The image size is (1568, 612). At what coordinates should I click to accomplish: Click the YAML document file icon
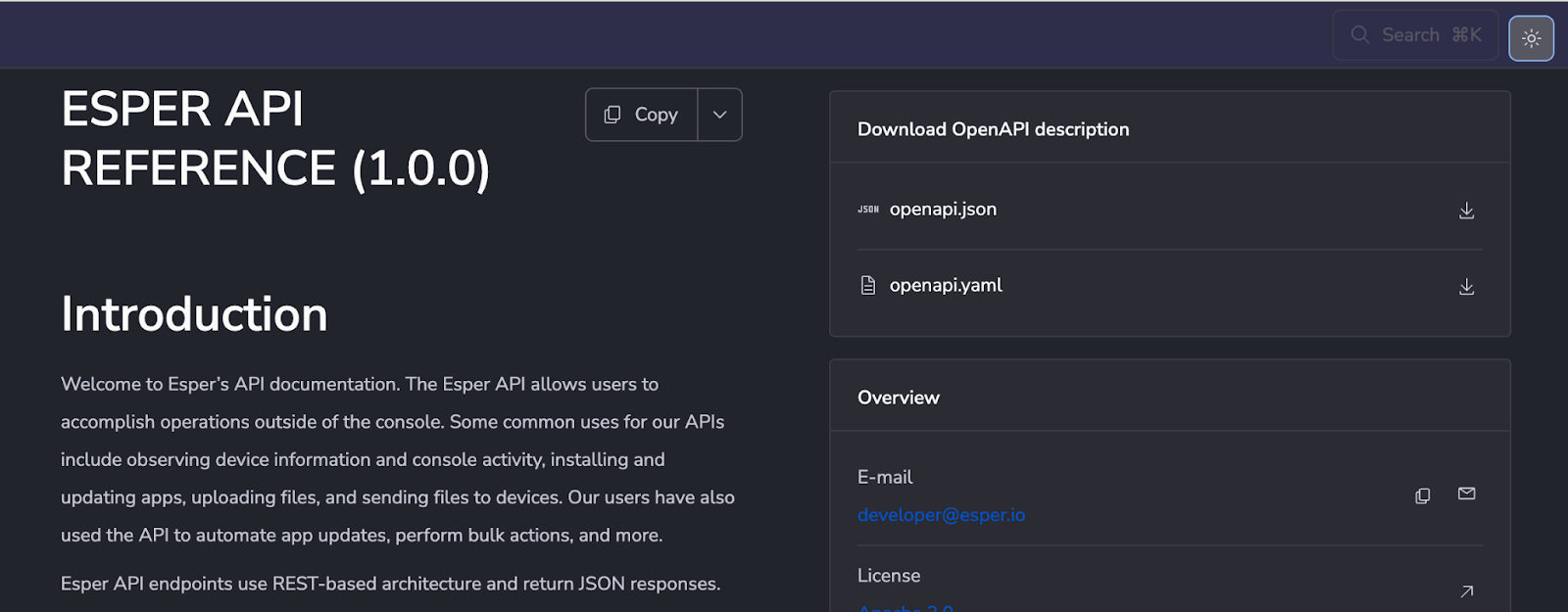pyautogui.click(x=868, y=286)
